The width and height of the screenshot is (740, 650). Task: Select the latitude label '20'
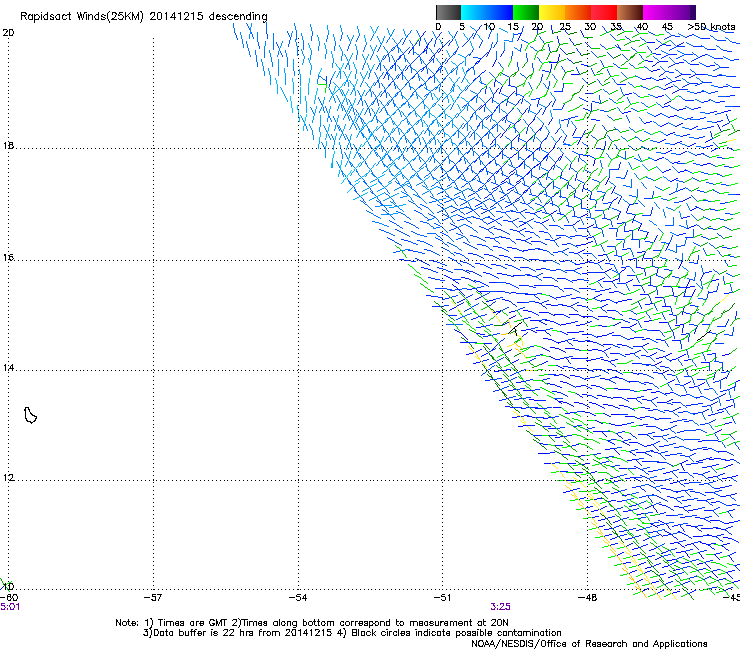click(x=8, y=33)
